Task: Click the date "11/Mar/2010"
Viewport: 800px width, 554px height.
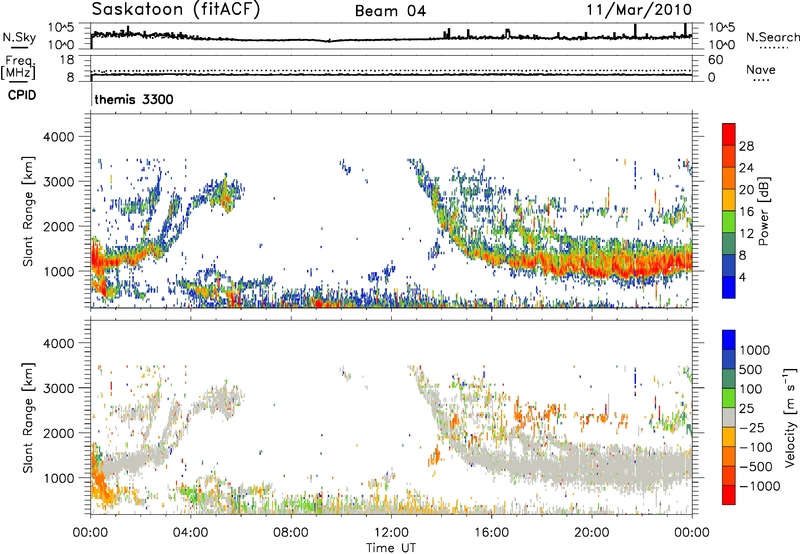Action: pos(639,10)
